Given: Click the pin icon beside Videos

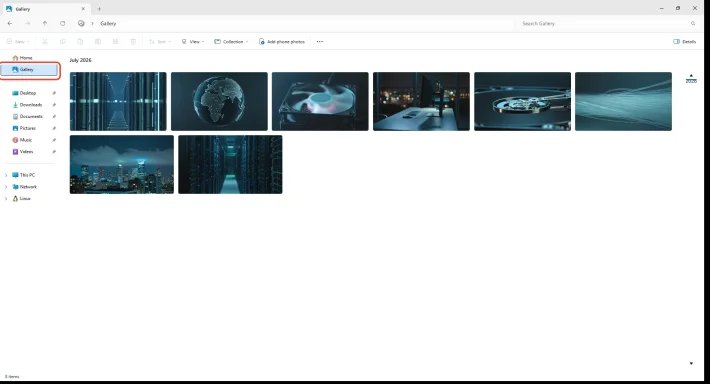Looking at the screenshot, I should pyautogui.click(x=54, y=152).
